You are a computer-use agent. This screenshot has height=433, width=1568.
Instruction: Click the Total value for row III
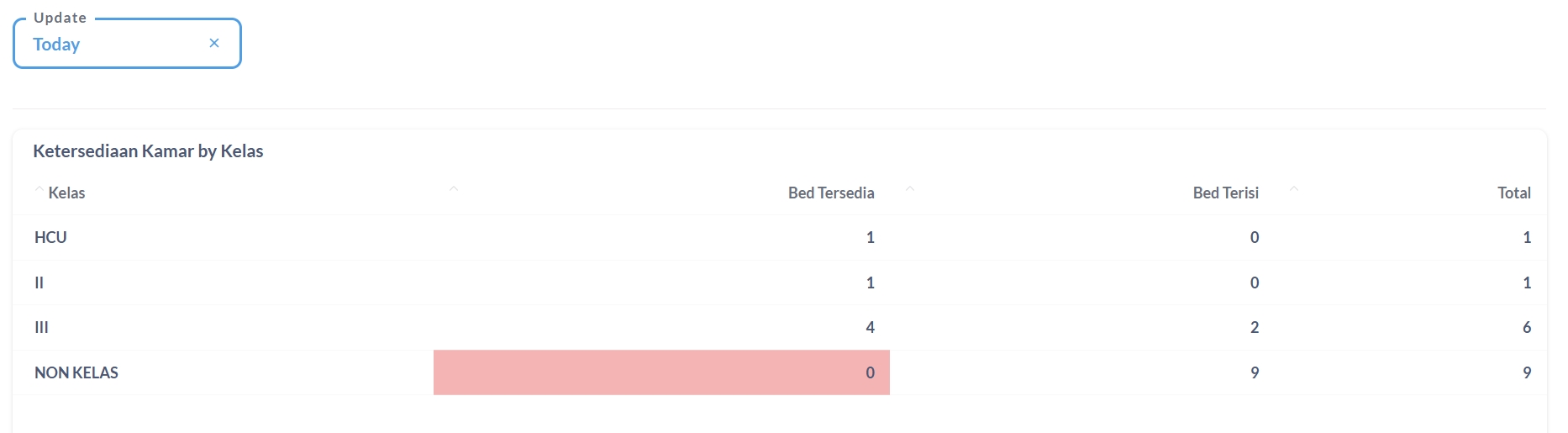[x=1526, y=328]
